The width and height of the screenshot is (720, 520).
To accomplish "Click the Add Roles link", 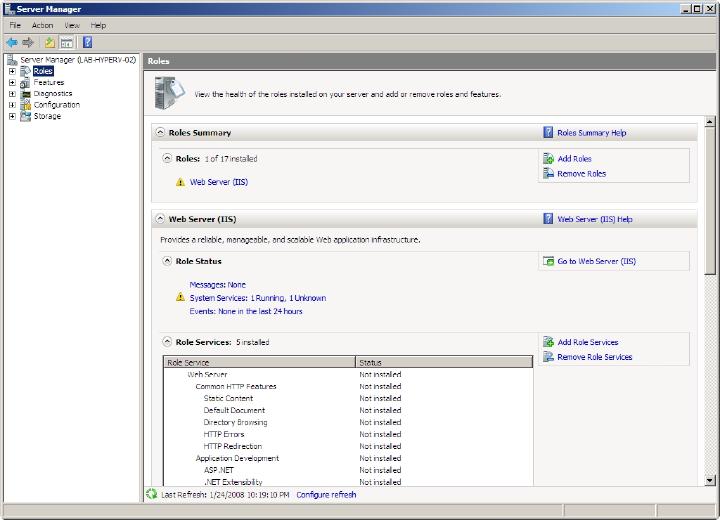I will pos(574,158).
